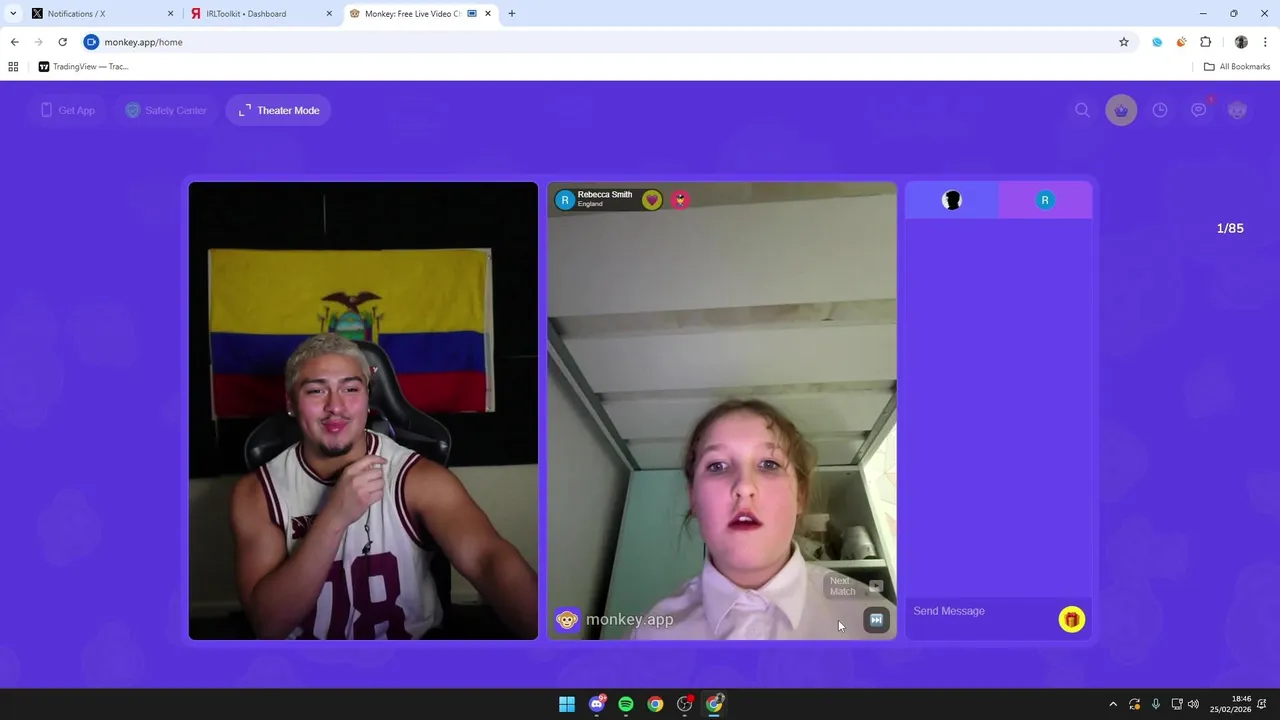
Task: Reload the monkey.app page
Action: pos(62,42)
